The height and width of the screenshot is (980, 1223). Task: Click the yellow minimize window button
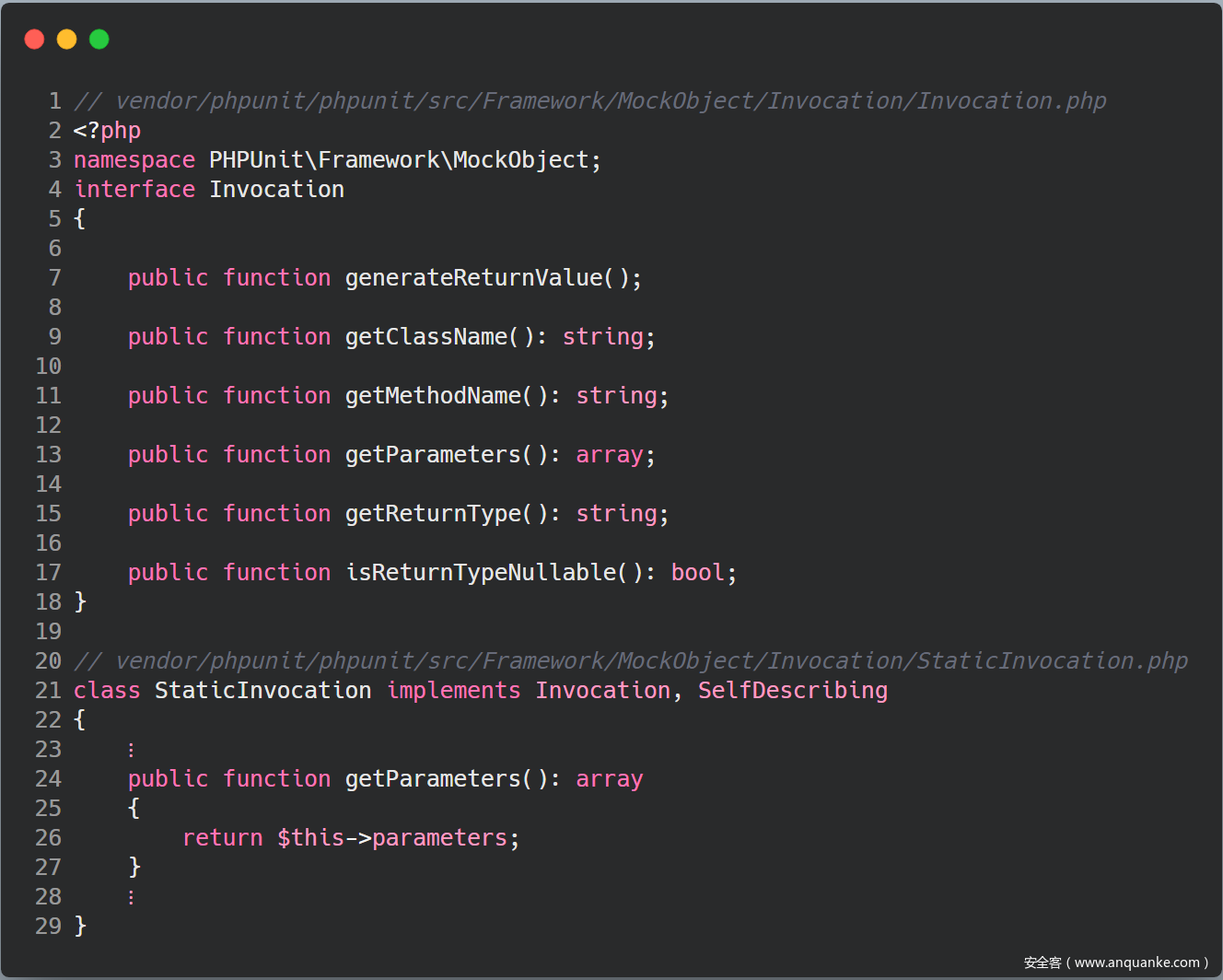point(66,40)
